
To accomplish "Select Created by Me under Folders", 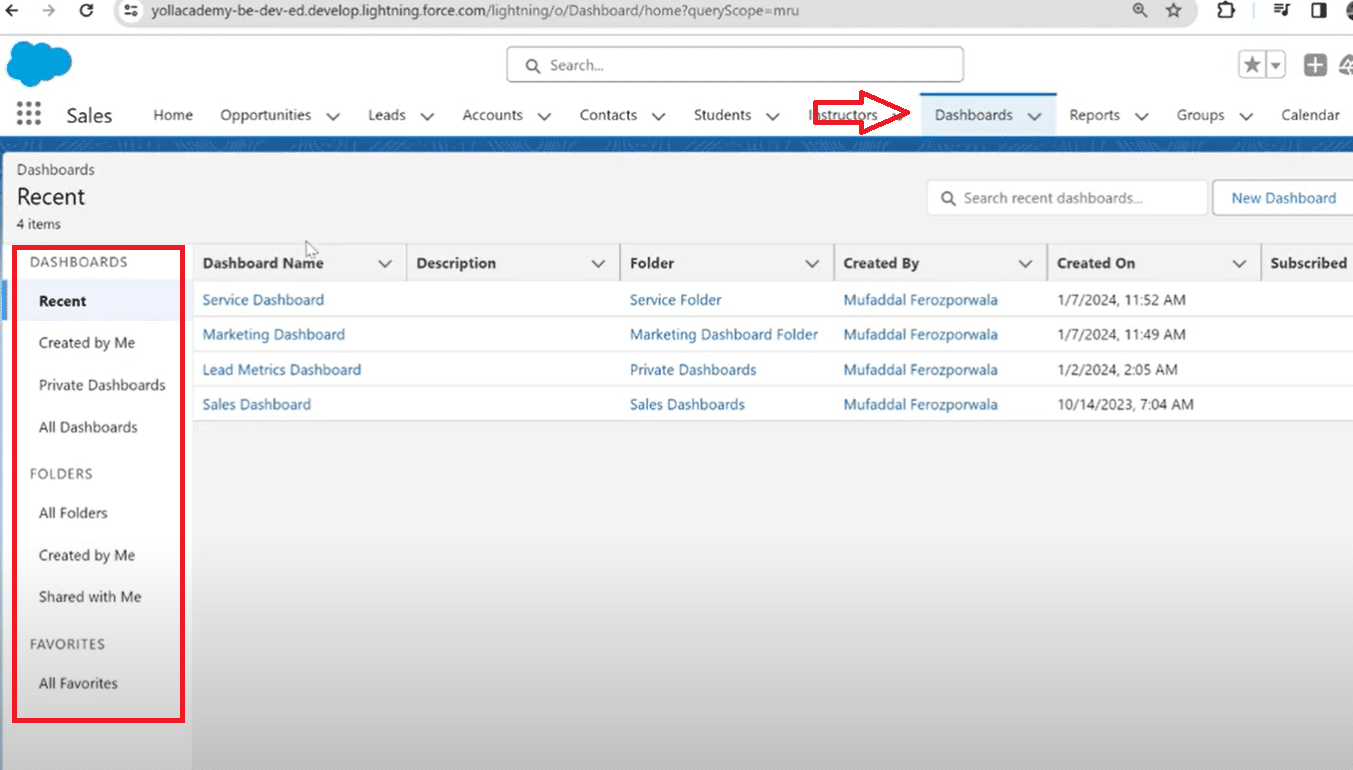I will point(86,555).
